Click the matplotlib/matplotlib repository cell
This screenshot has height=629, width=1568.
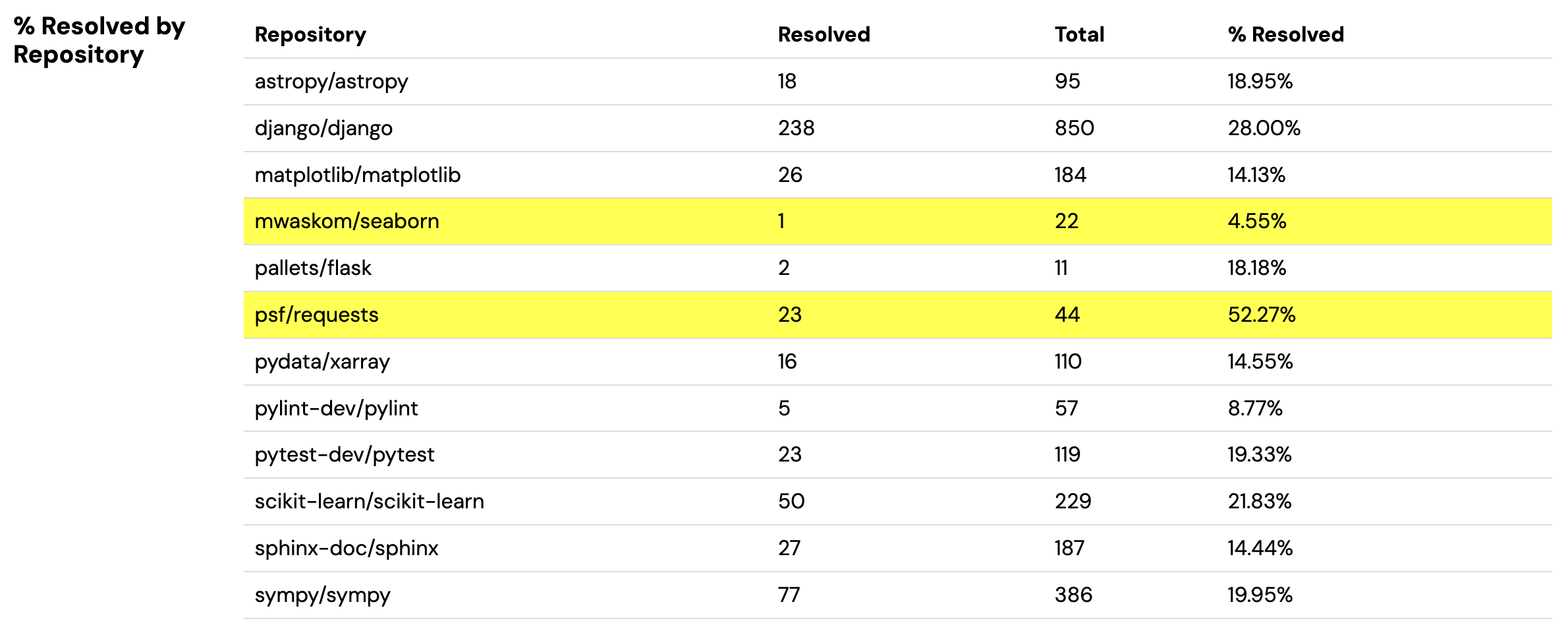click(x=358, y=175)
